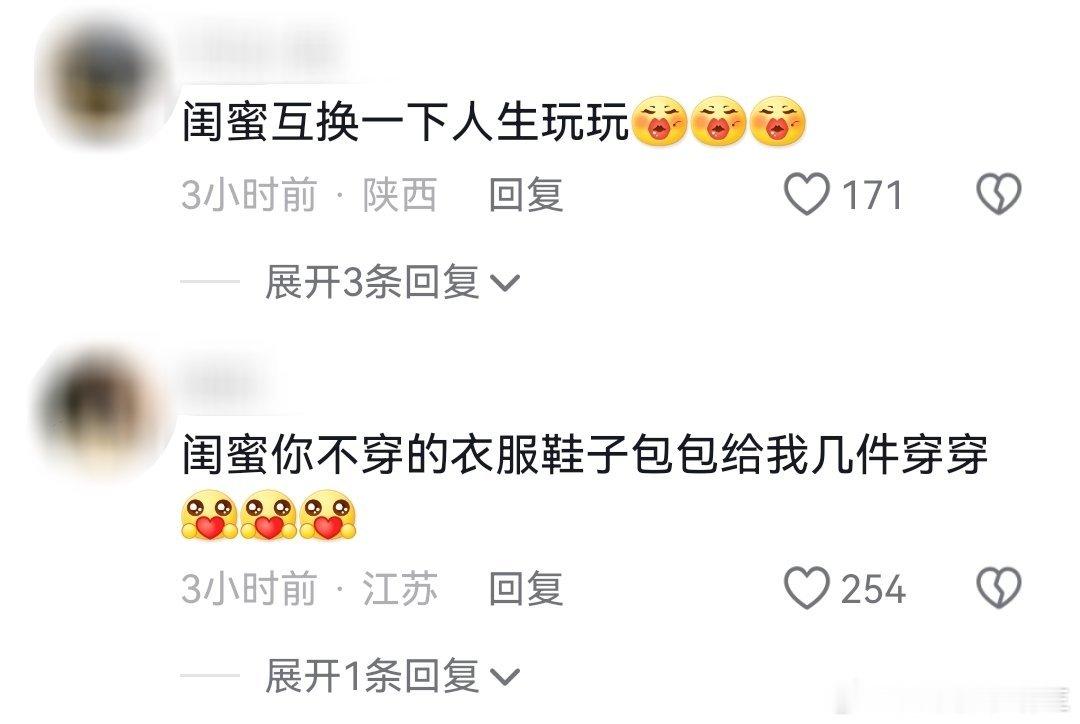The height and width of the screenshot is (724, 1080).
Task: Reply to the 江苏 comment via 回复
Action: (x=526, y=589)
